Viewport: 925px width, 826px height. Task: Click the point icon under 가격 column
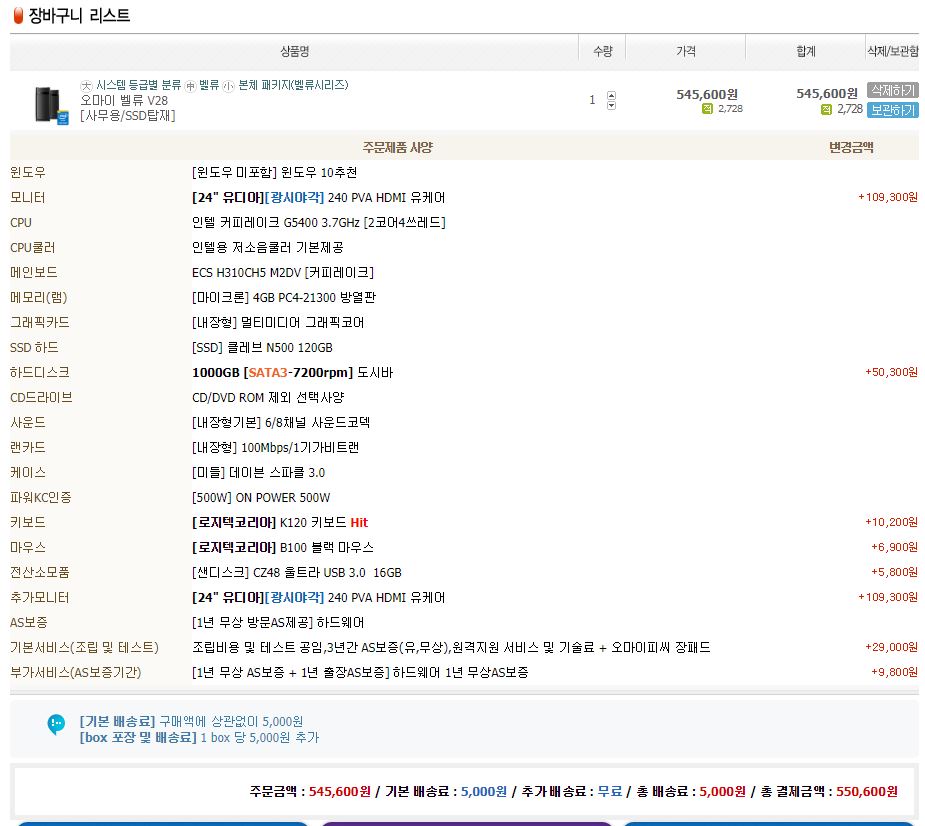point(707,109)
